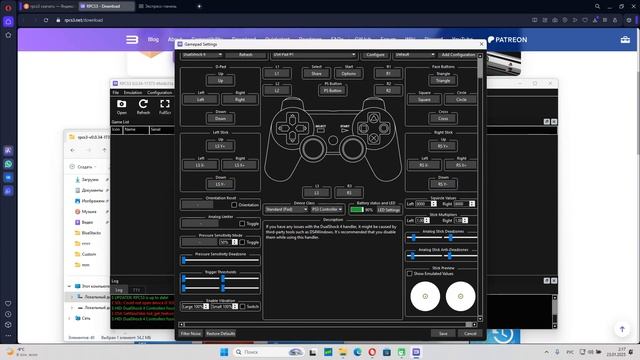Image resolution: width=640 pixels, height=360 pixels.
Task: Click the toolbox icon on RPCS3 site header
Action: (625, 40)
